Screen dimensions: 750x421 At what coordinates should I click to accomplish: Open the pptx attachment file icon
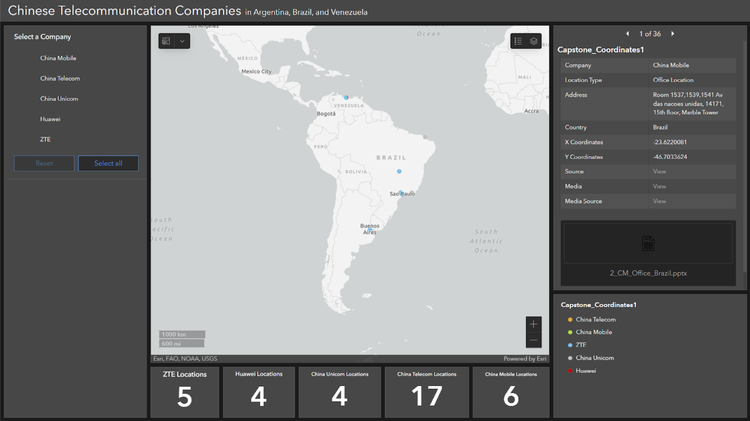pos(648,243)
